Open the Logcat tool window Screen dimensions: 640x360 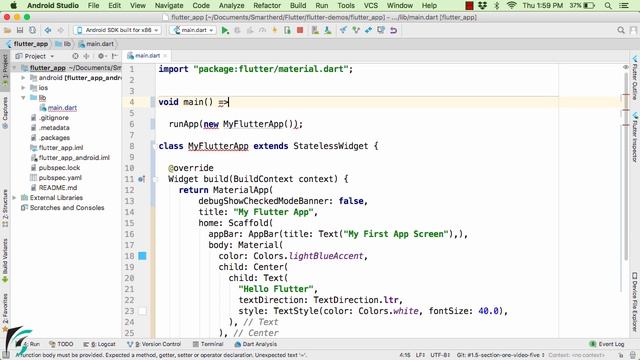(99, 344)
